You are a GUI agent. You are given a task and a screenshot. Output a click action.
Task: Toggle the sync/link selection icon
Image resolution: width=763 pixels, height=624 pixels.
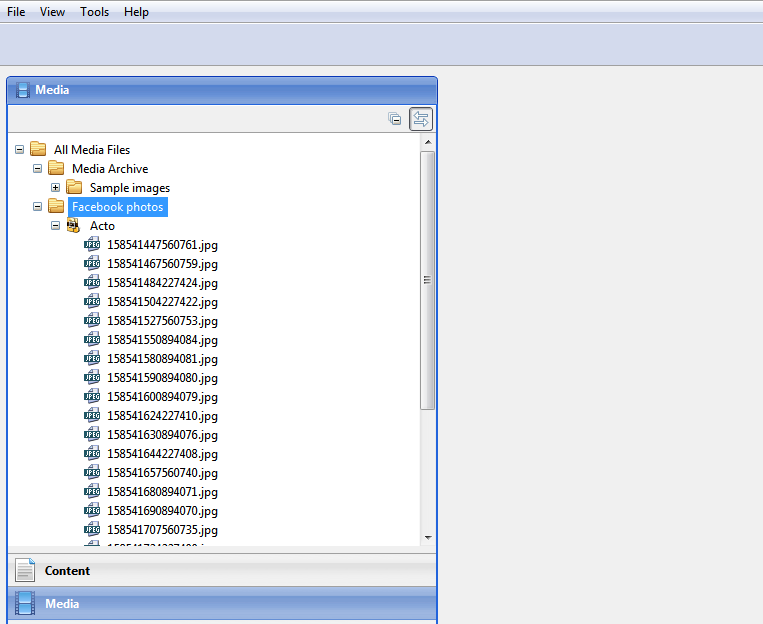click(x=421, y=119)
